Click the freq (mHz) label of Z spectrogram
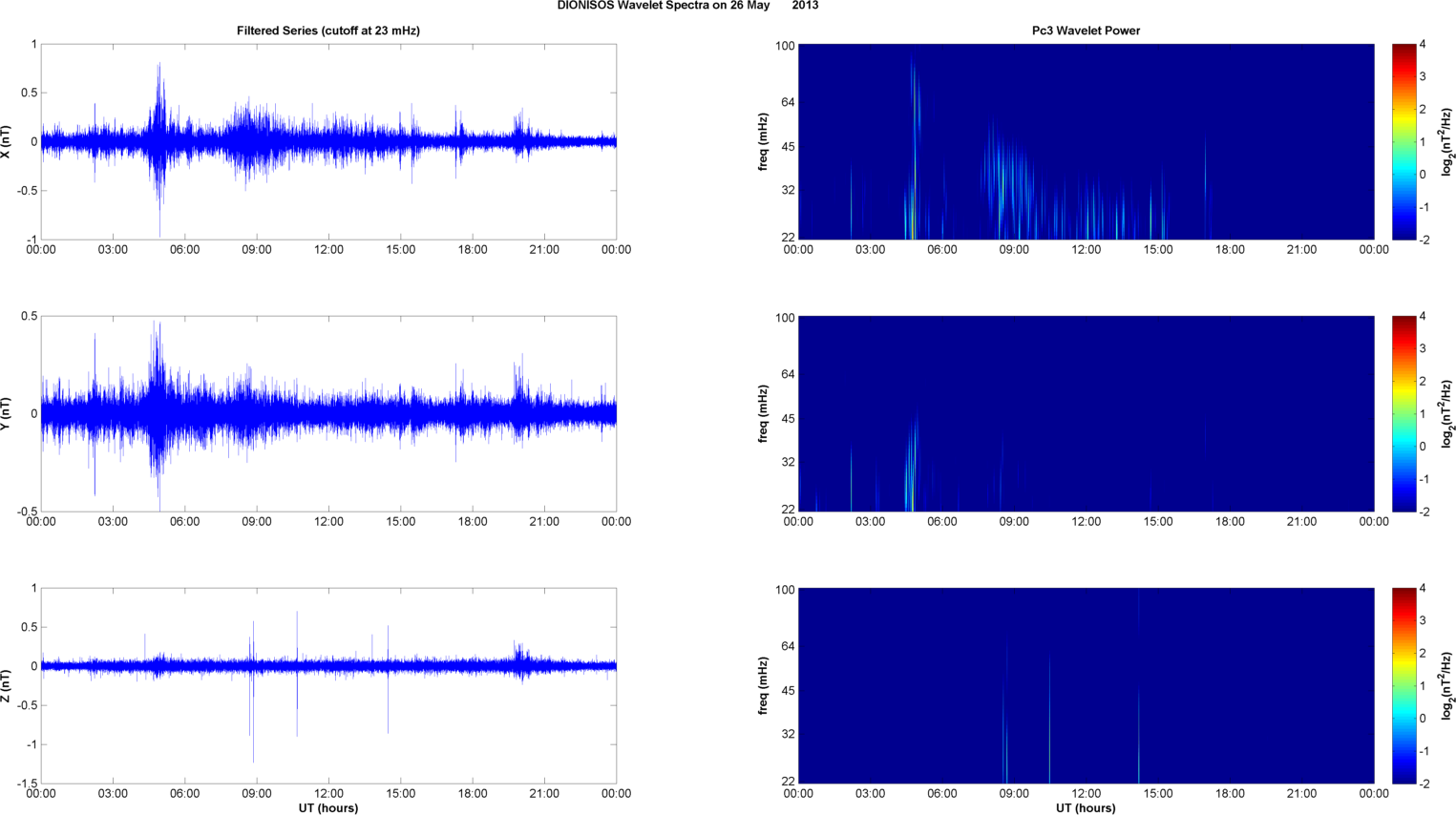Viewport: 1456px width, 815px height. pyautogui.click(x=764, y=686)
